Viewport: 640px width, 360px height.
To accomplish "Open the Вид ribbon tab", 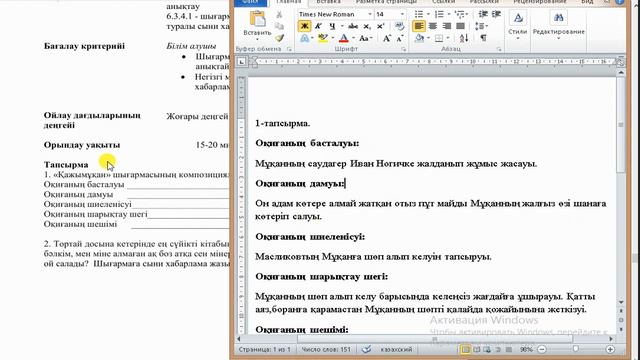I will coord(587,2).
